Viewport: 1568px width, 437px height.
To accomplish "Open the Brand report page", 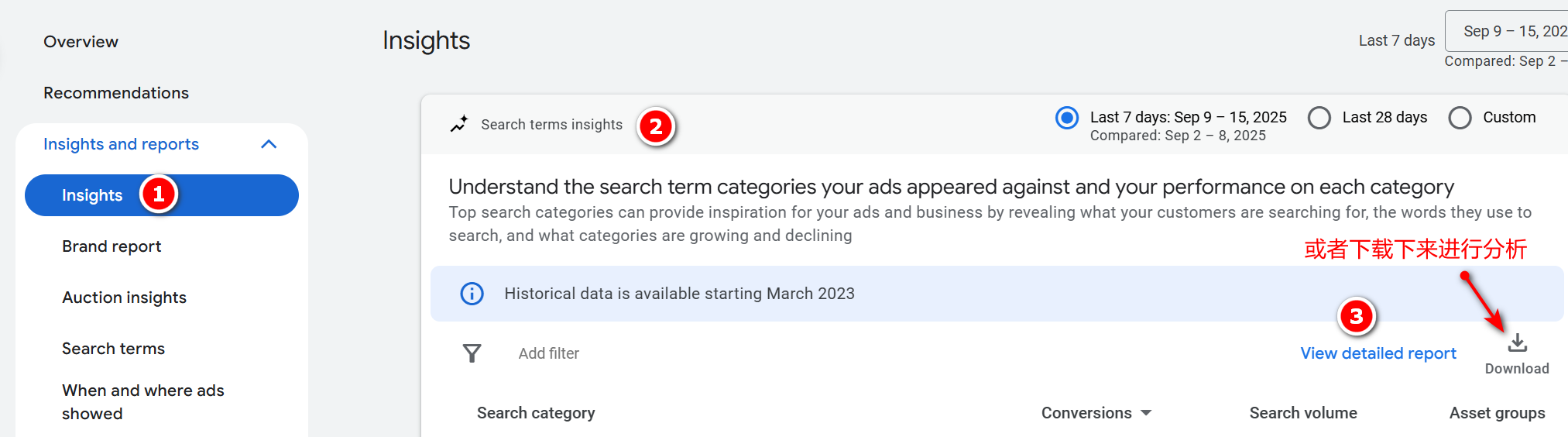I will click(x=112, y=246).
